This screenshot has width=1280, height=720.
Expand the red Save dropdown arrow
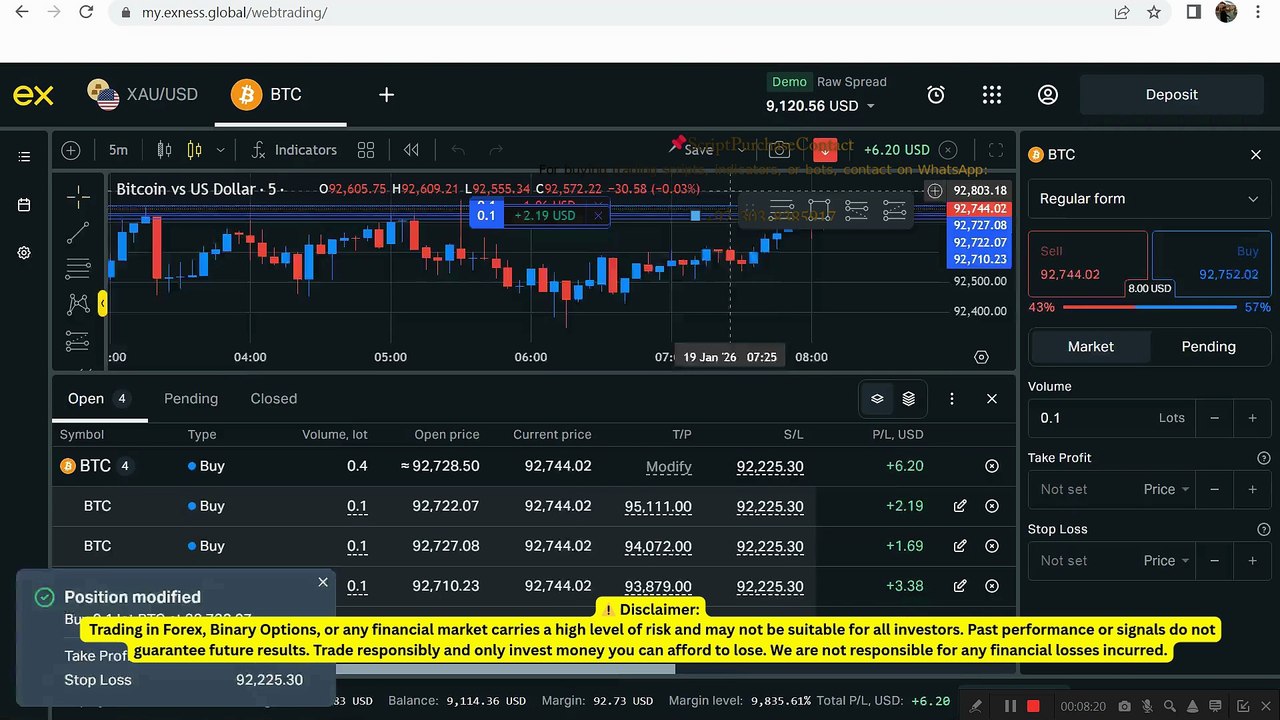(825, 150)
